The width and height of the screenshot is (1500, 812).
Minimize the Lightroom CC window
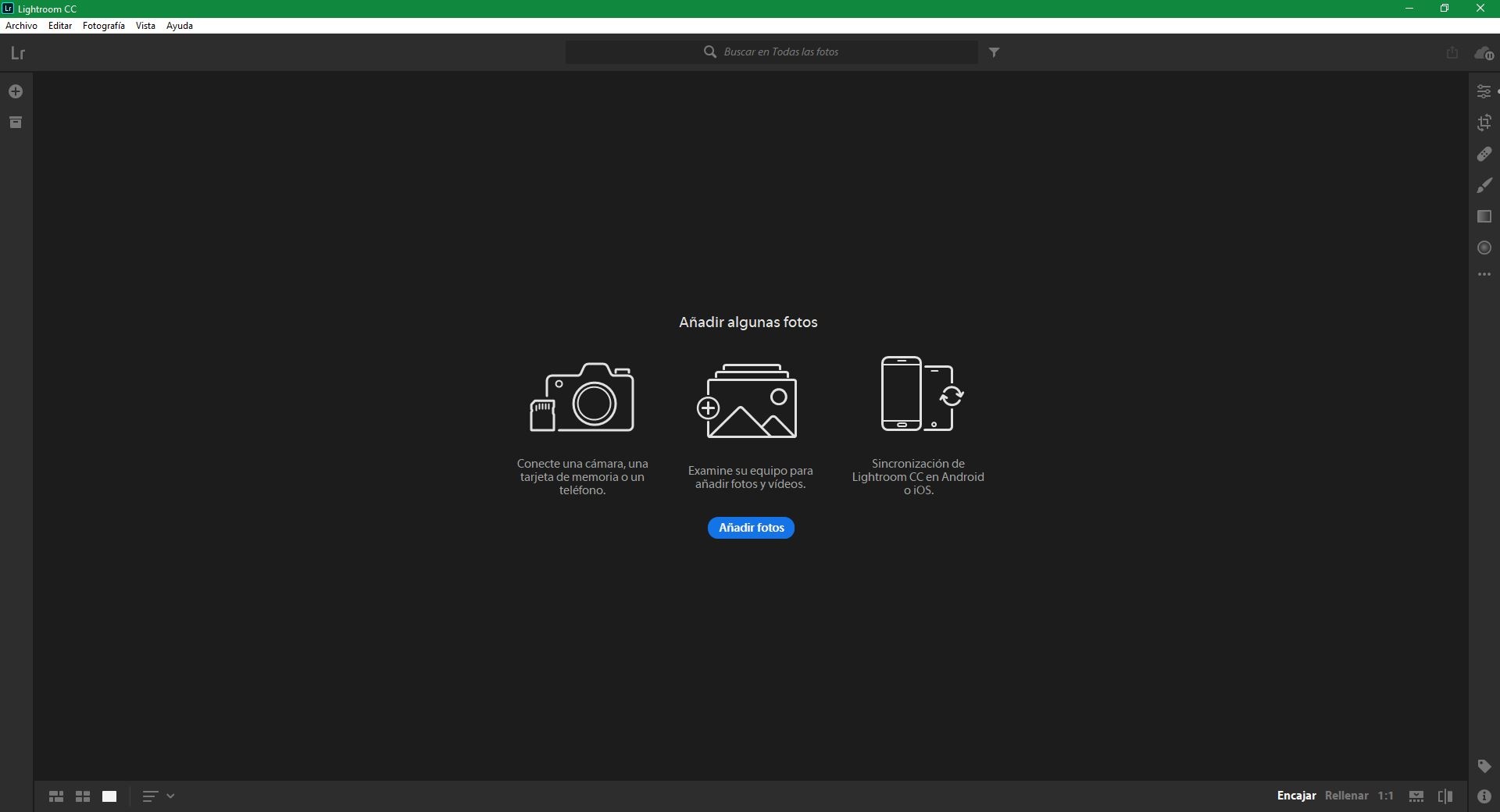[1409, 9]
